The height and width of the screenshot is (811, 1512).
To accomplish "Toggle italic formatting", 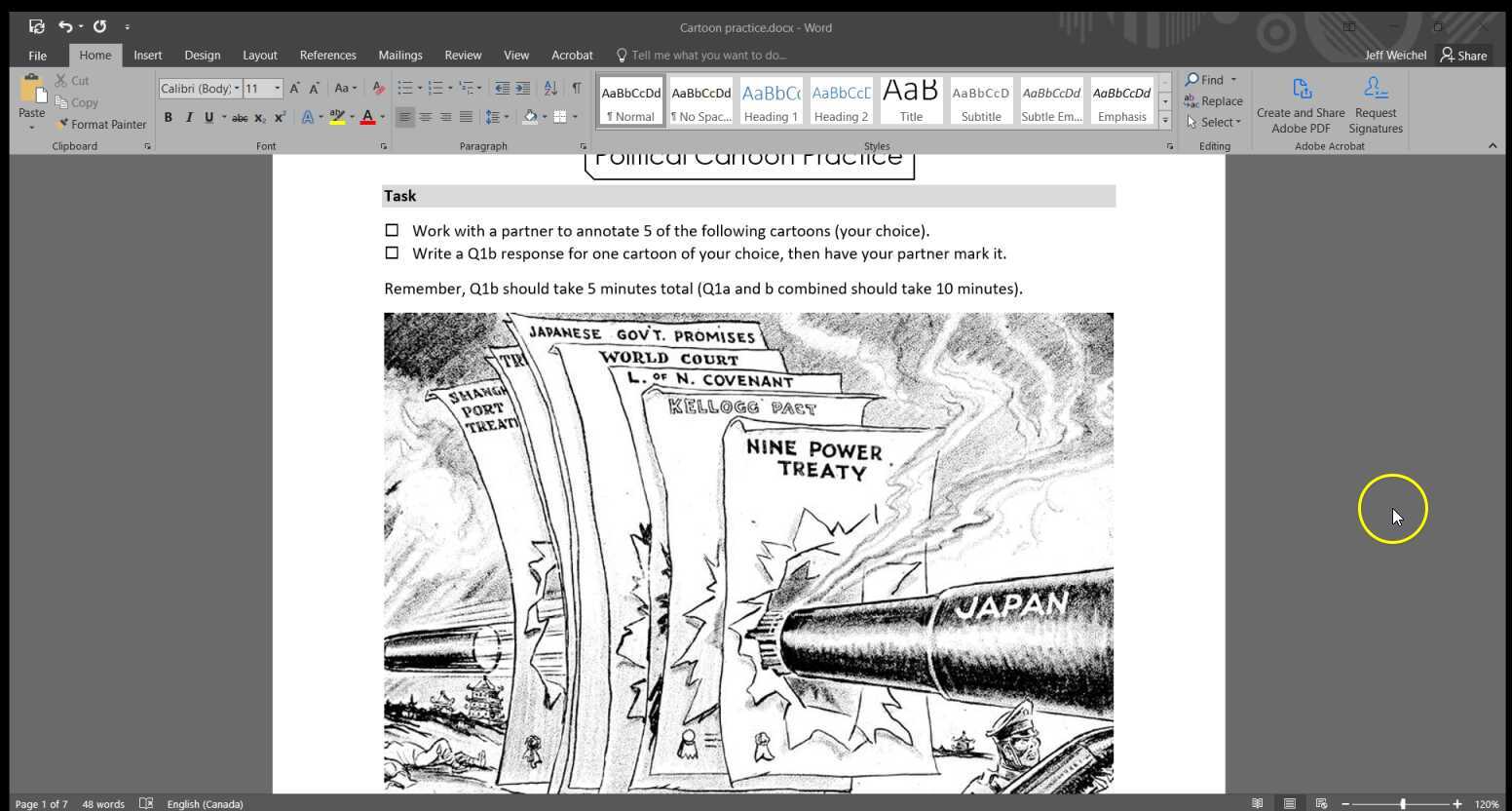I will tap(186, 117).
